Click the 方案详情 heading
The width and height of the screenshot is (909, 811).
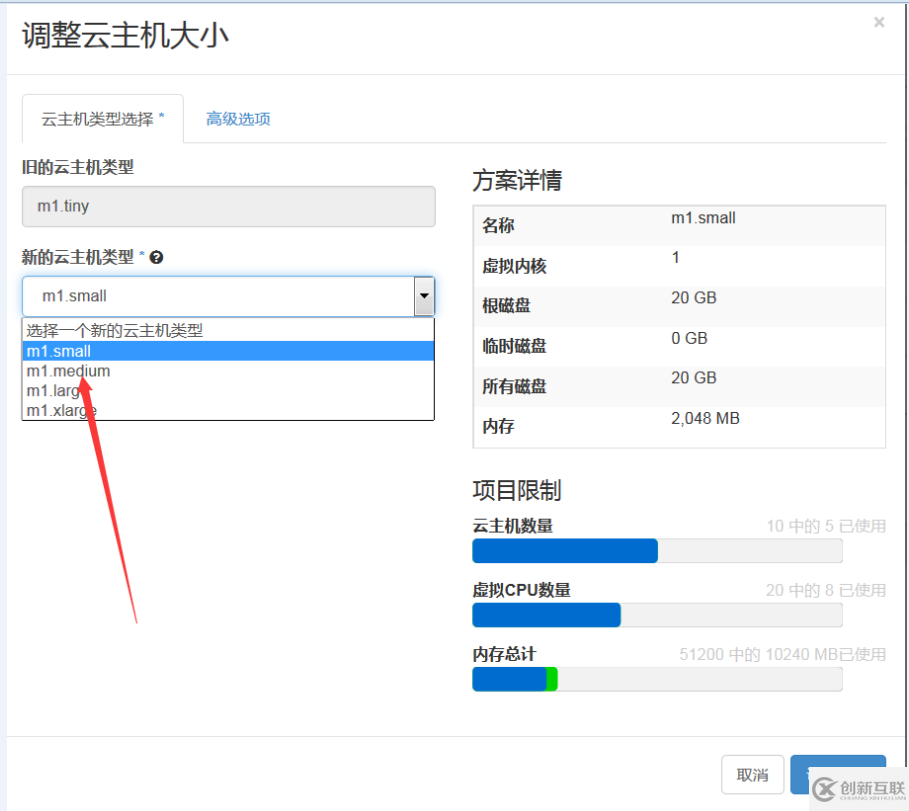pos(517,180)
